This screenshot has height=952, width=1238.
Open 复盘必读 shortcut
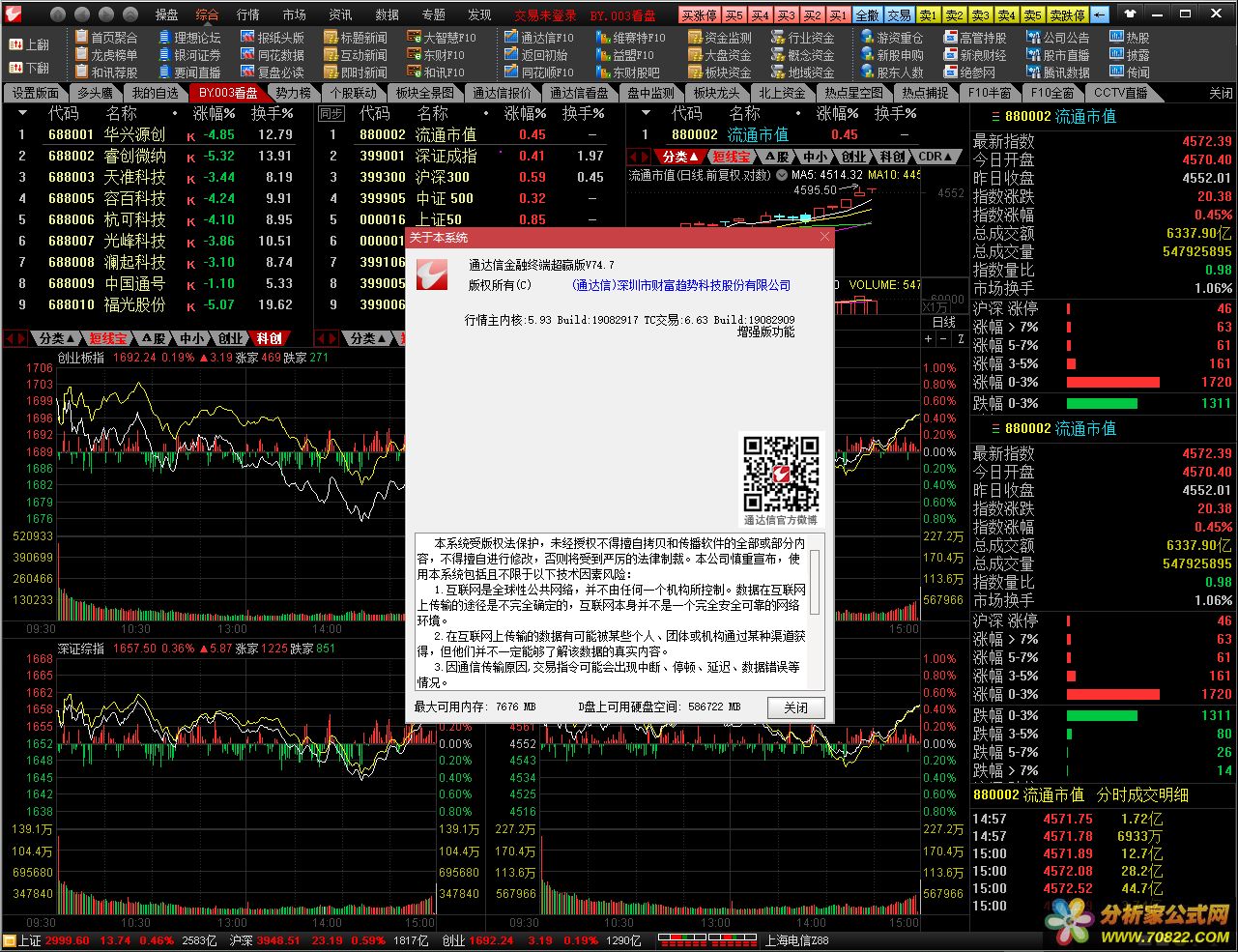coord(273,72)
